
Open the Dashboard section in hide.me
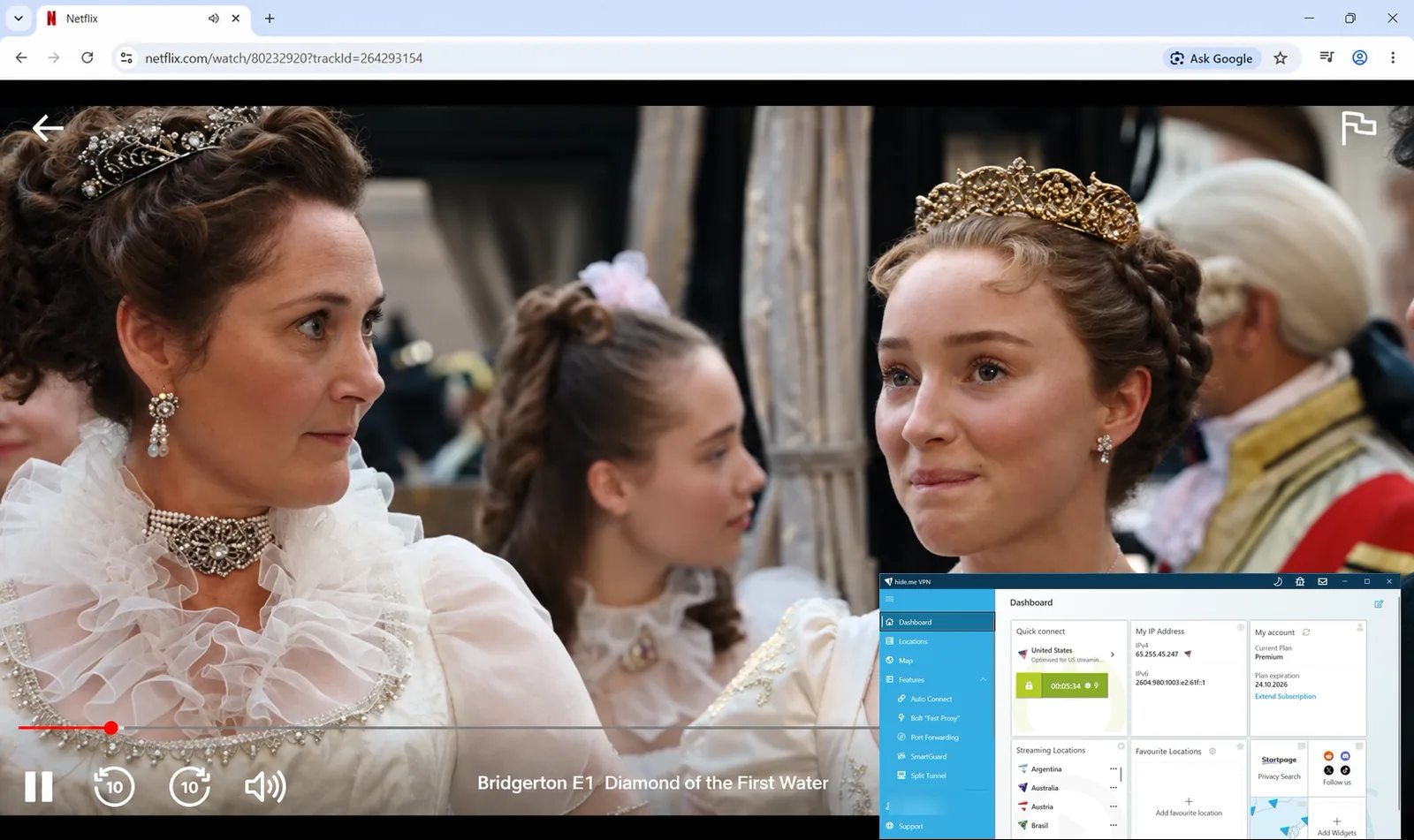click(938, 622)
